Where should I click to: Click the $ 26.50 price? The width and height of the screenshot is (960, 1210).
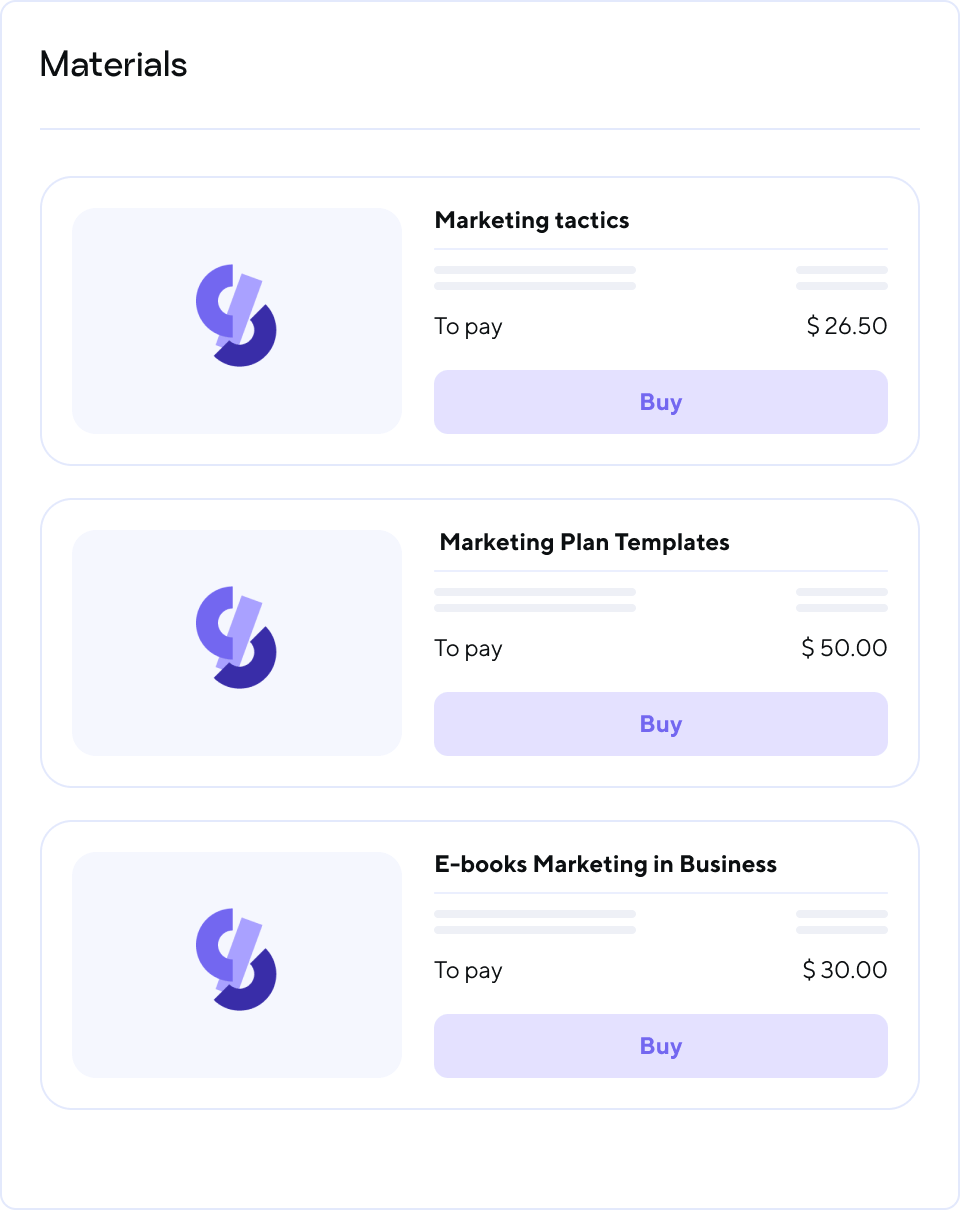pos(846,326)
